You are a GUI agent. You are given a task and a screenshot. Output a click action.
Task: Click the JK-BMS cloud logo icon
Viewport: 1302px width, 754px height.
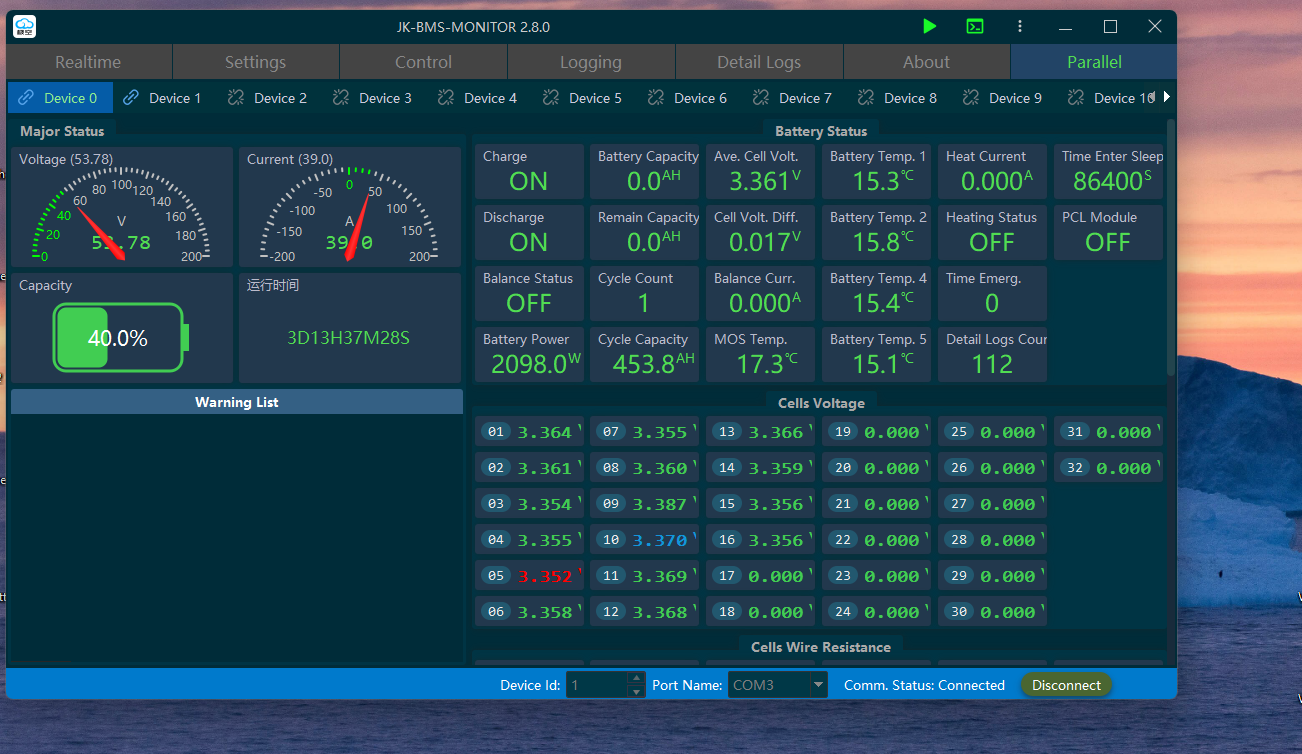[24, 27]
